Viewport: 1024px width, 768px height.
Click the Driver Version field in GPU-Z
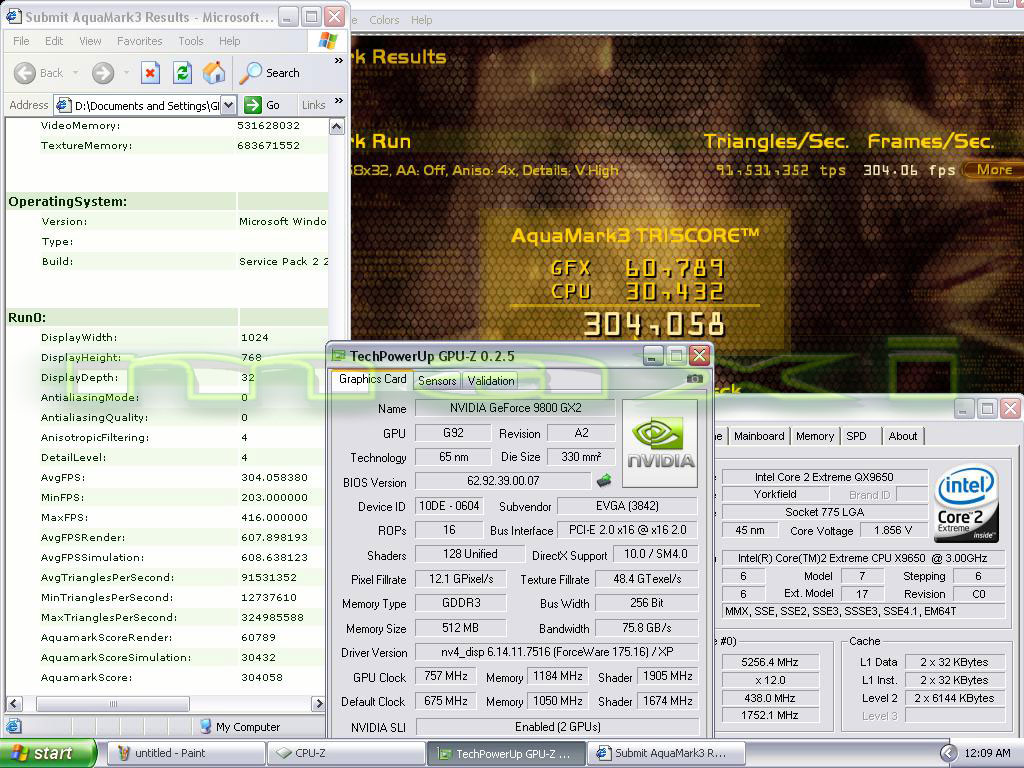pos(556,652)
